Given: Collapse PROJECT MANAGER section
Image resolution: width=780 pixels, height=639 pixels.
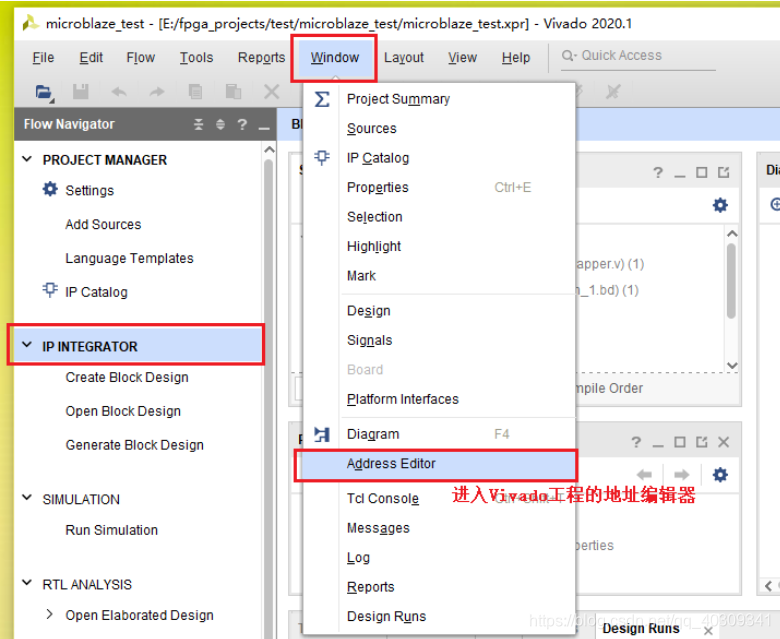Looking at the screenshot, I should pos(27,159).
